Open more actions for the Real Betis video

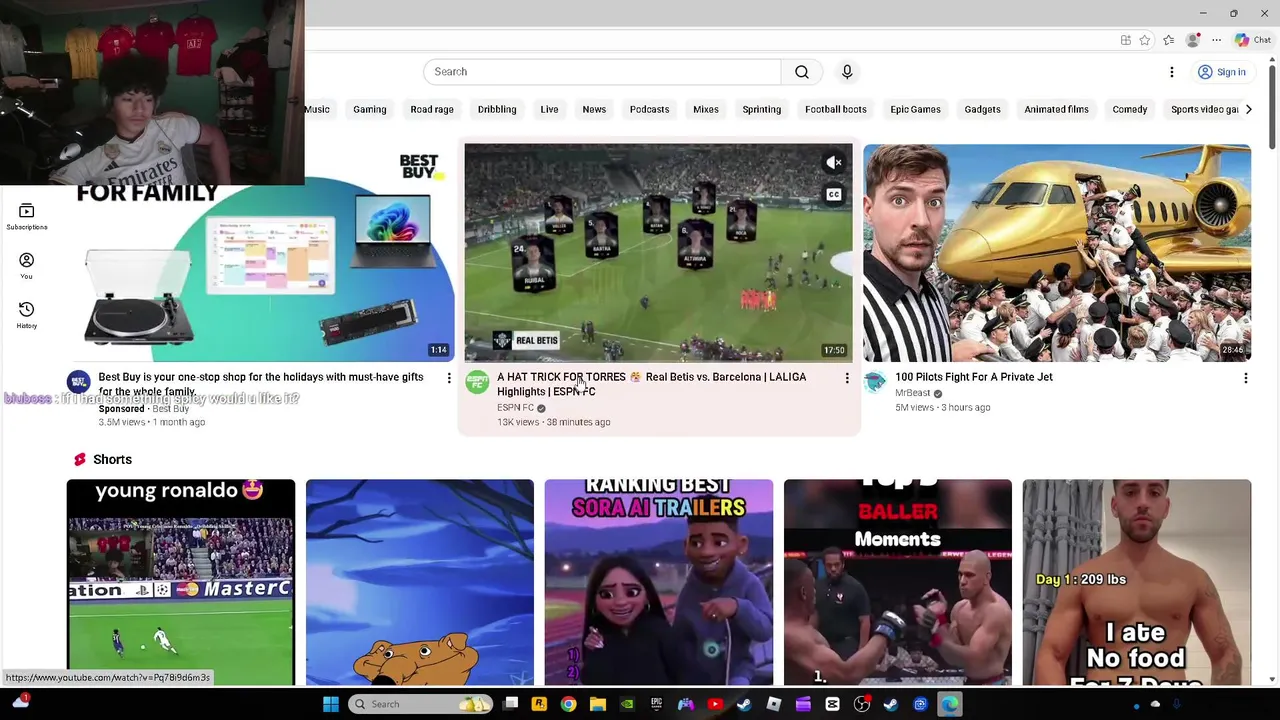(x=847, y=378)
